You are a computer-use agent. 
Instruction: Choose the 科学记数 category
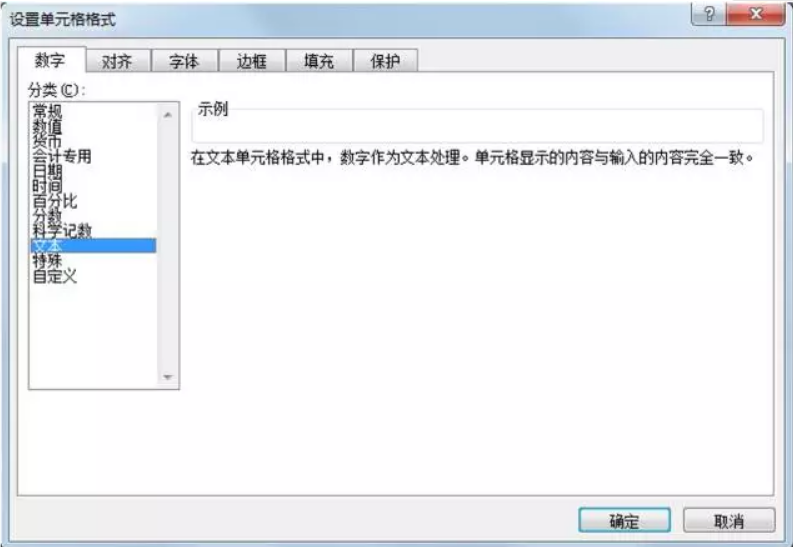point(93,231)
